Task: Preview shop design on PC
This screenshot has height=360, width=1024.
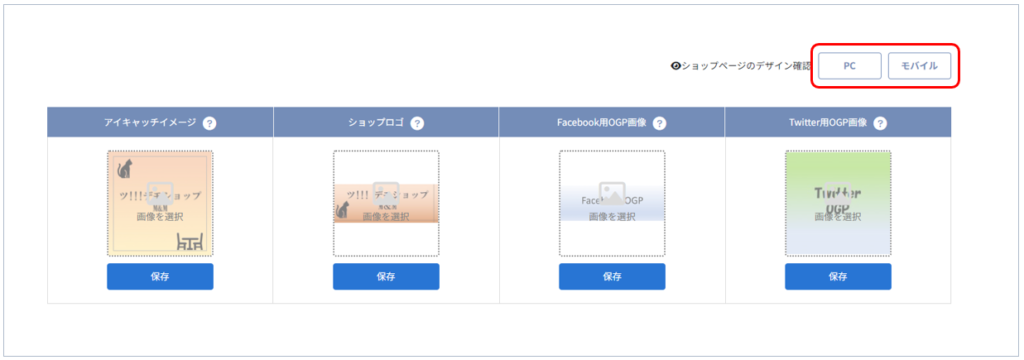Action: (850, 66)
